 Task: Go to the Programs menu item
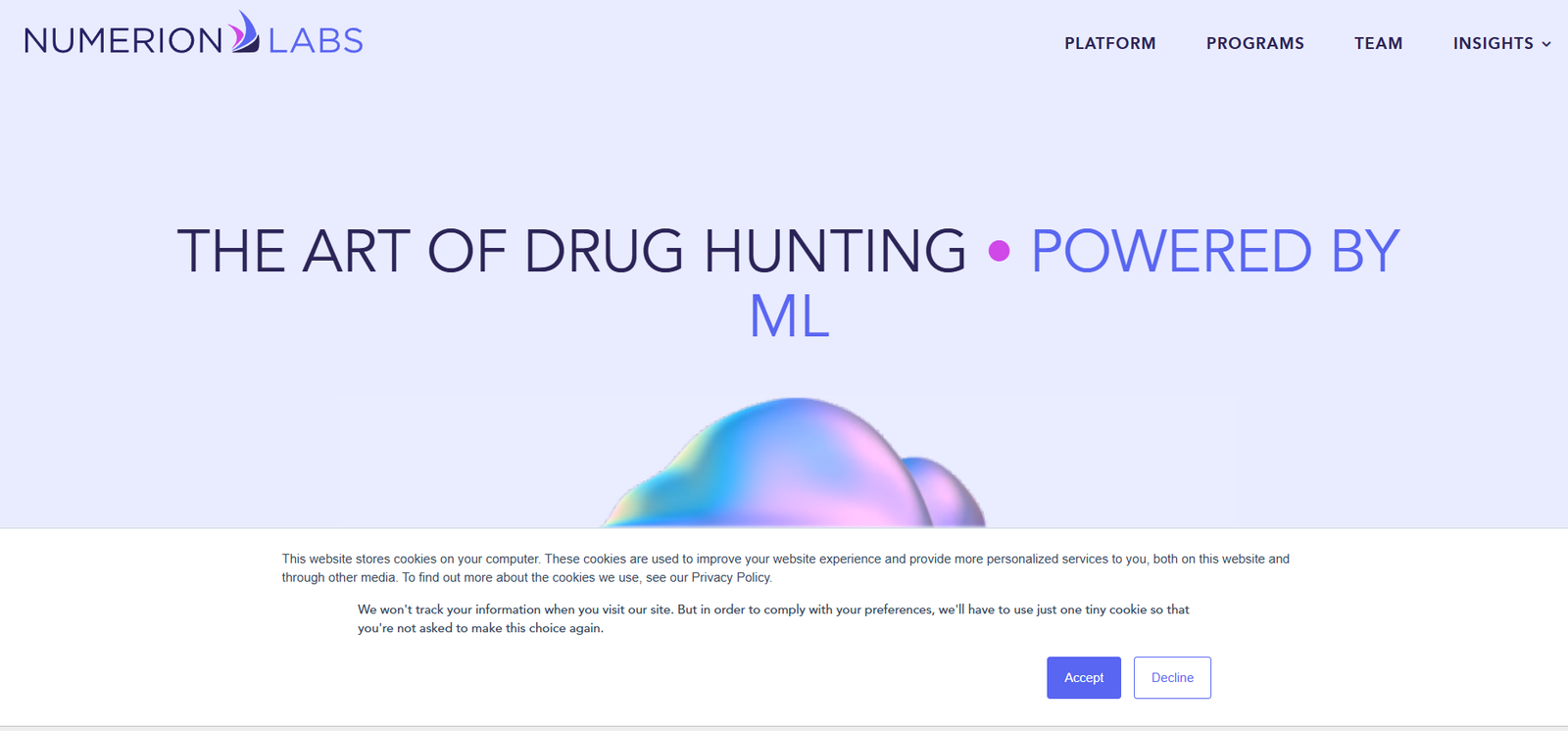pyautogui.click(x=1254, y=43)
